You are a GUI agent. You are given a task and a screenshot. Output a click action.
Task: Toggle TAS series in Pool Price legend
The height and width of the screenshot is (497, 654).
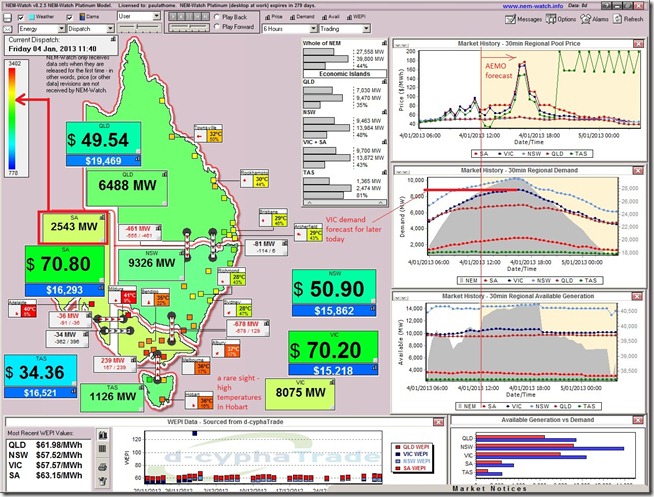tap(578, 154)
